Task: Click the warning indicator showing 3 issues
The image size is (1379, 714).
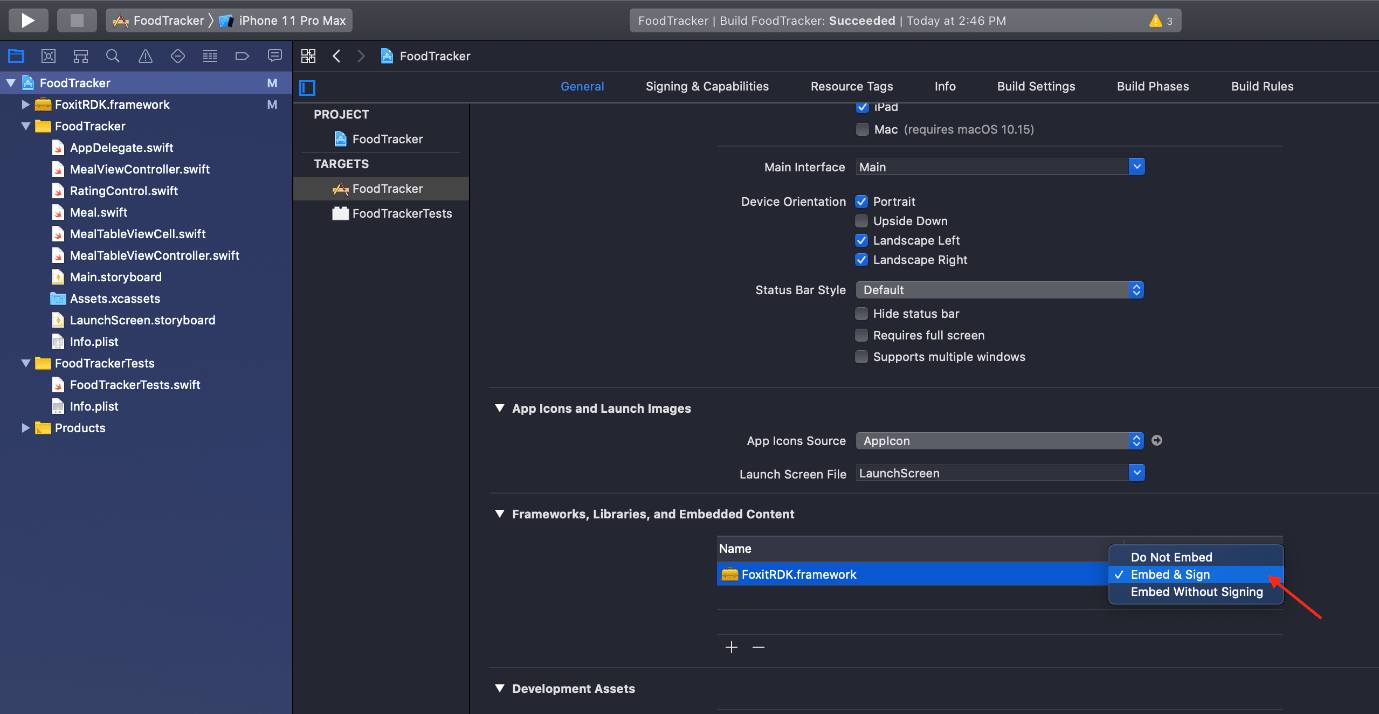Action: coord(1161,20)
